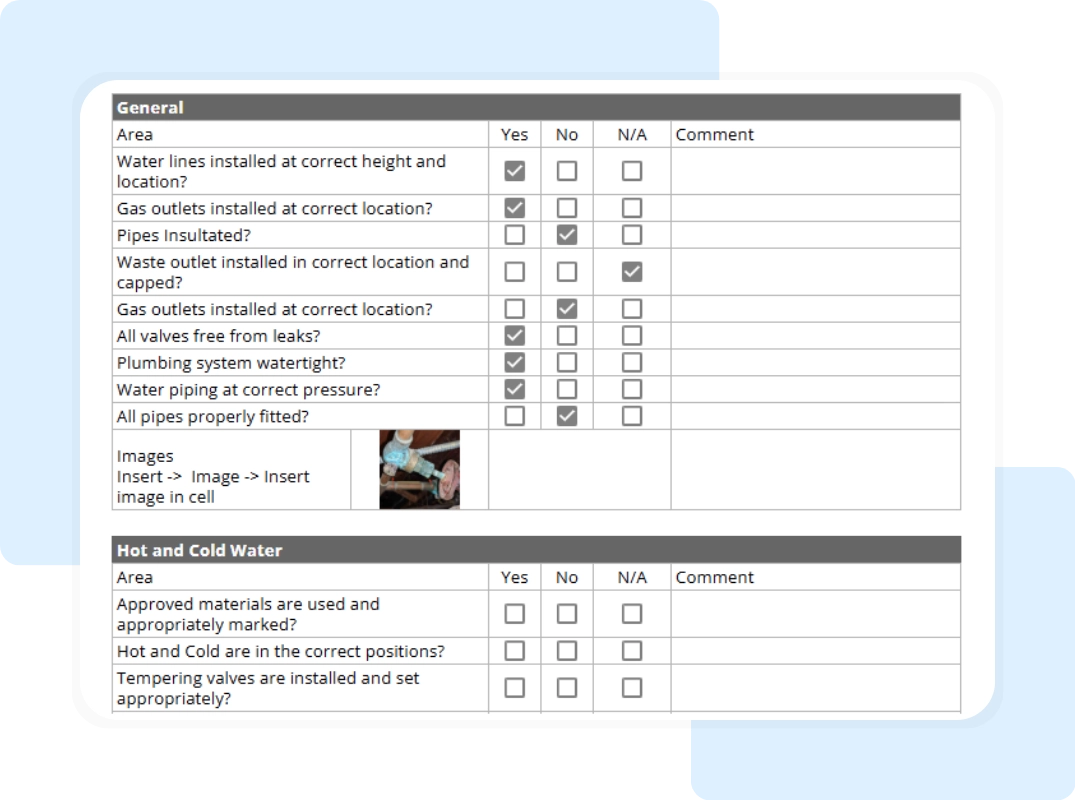Select the Comment column header cell

click(715, 134)
